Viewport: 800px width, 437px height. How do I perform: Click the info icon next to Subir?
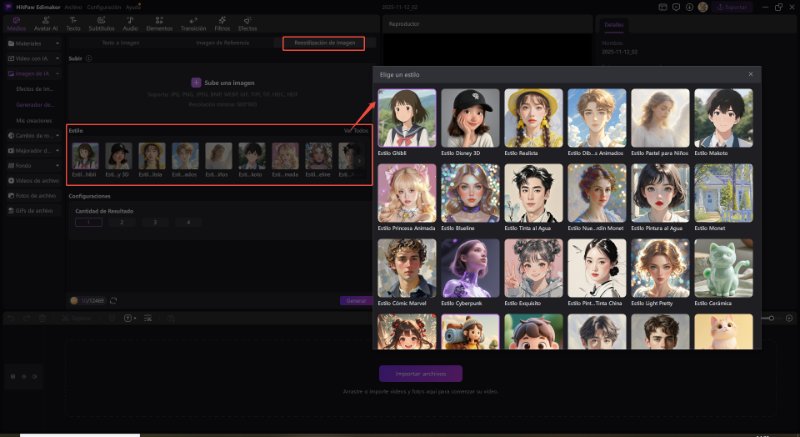89,59
